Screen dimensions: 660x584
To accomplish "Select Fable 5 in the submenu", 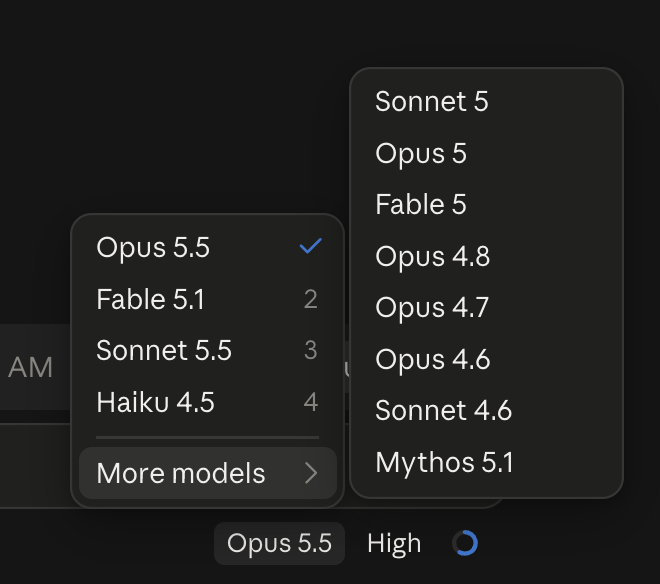I will tap(486, 204).
